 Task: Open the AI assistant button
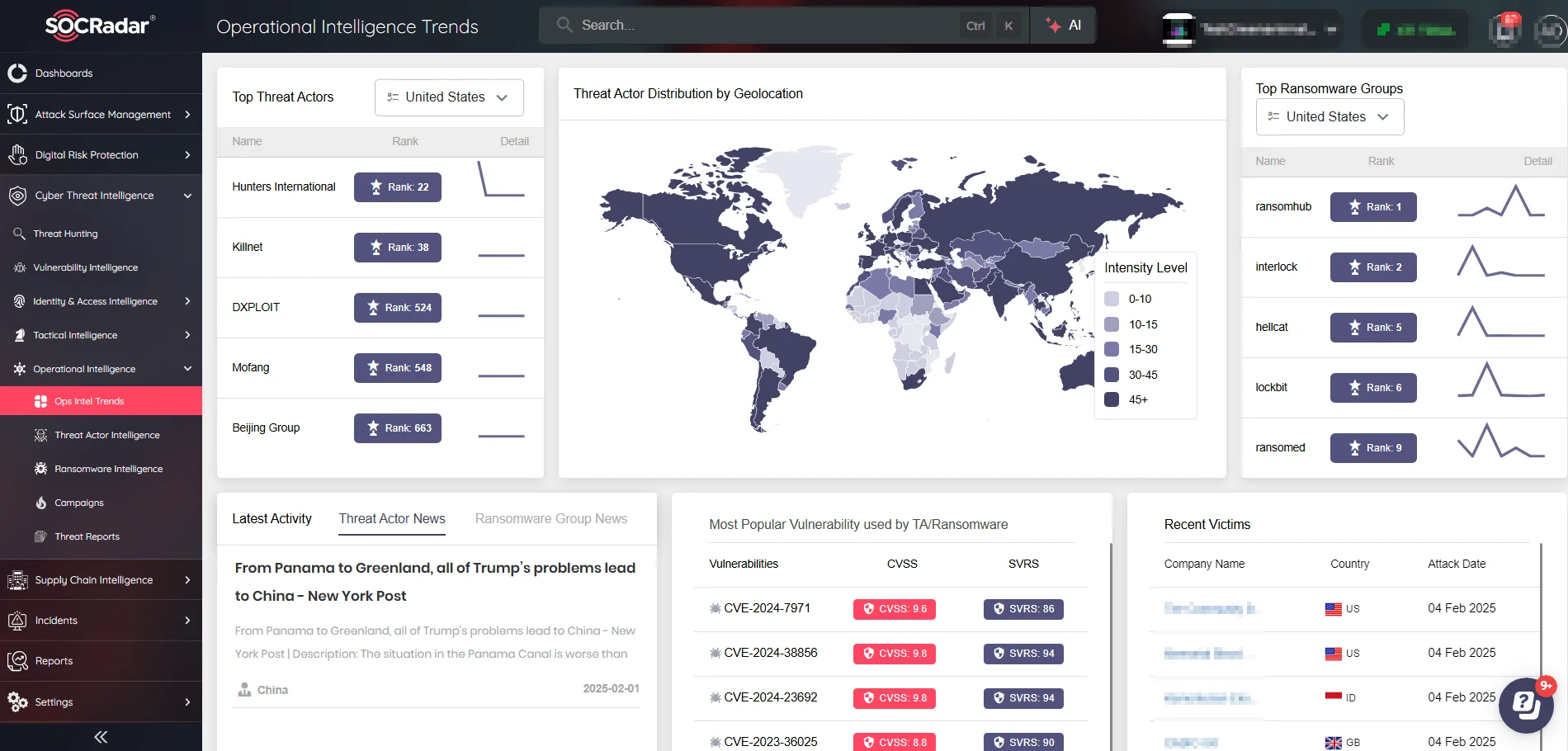pos(1063,25)
